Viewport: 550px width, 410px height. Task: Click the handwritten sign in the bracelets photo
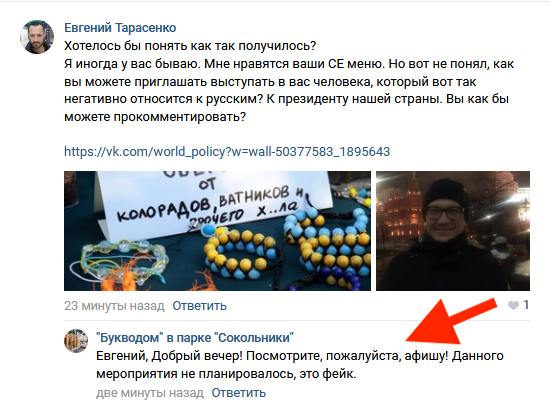tap(210, 201)
